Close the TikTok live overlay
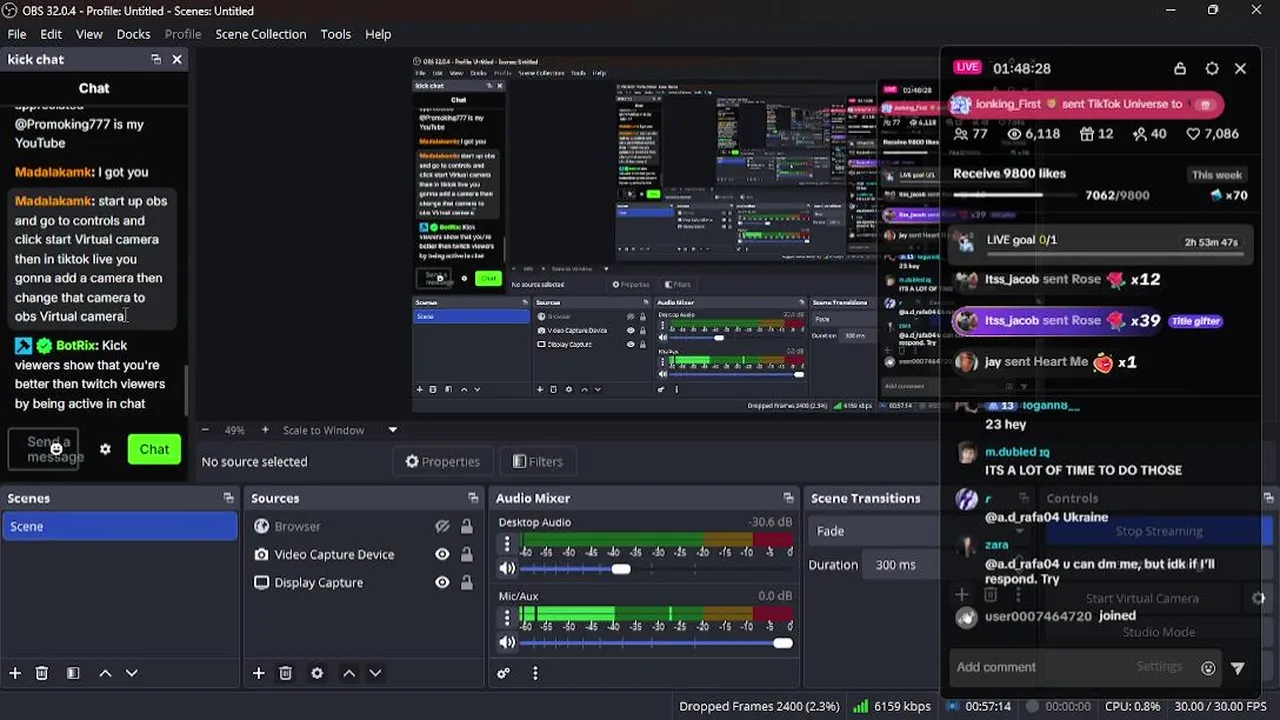 pyautogui.click(x=1240, y=68)
